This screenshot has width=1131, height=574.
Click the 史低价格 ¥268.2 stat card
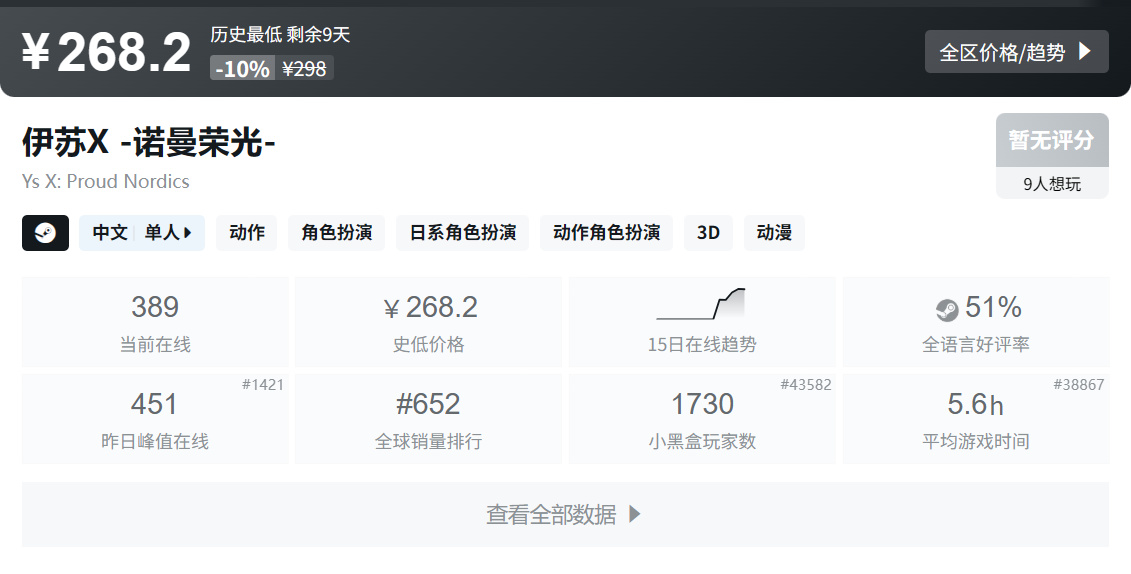(428, 322)
